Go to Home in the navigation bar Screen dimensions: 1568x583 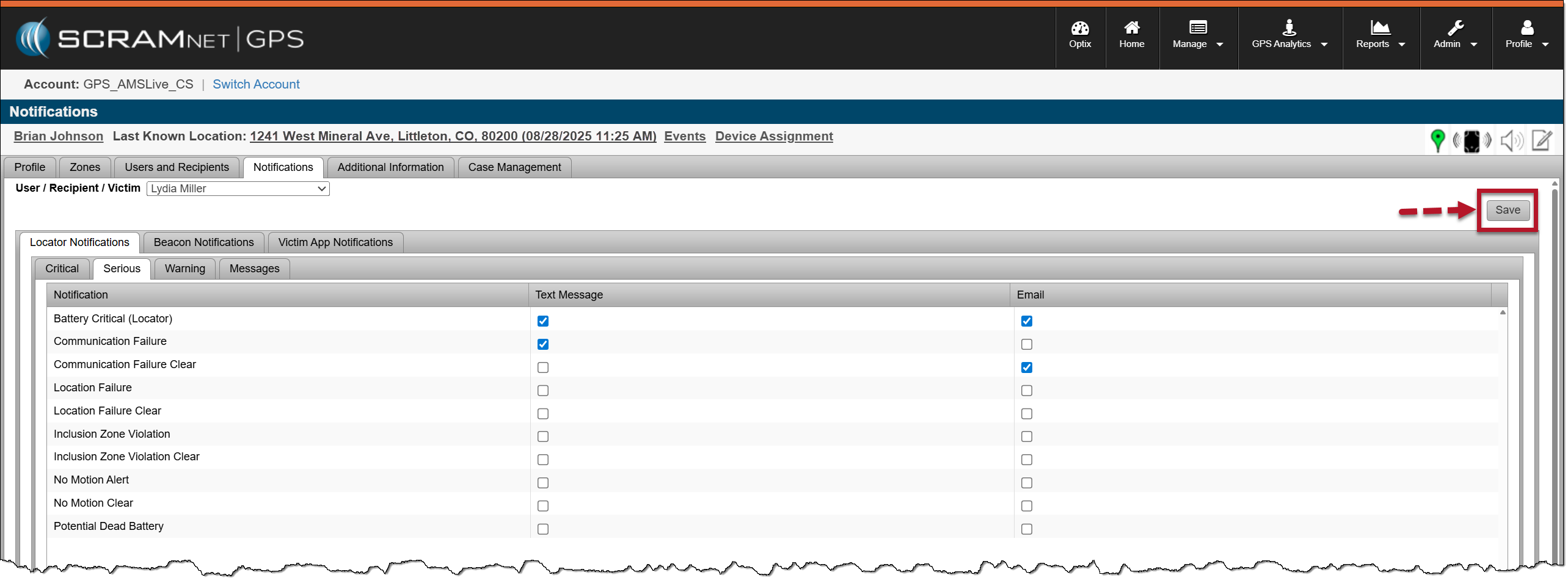(1131, 35)
